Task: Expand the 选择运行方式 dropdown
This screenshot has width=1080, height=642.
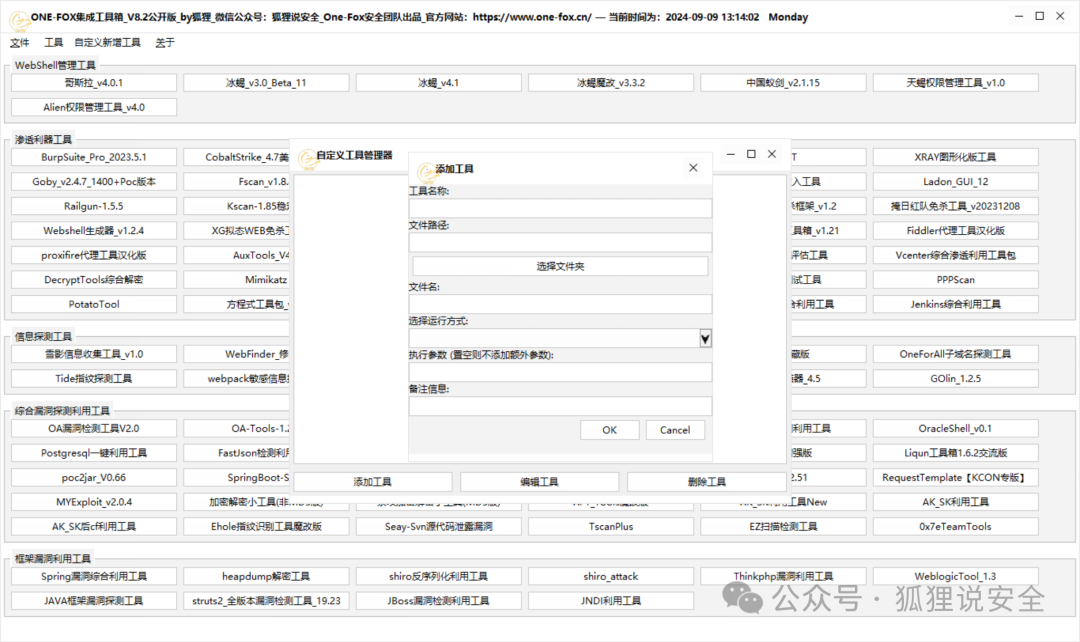Action: coord(705,338)
